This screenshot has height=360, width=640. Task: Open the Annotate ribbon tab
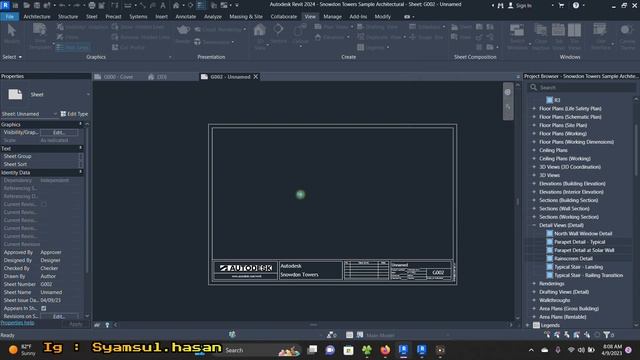tap(186, 17)
